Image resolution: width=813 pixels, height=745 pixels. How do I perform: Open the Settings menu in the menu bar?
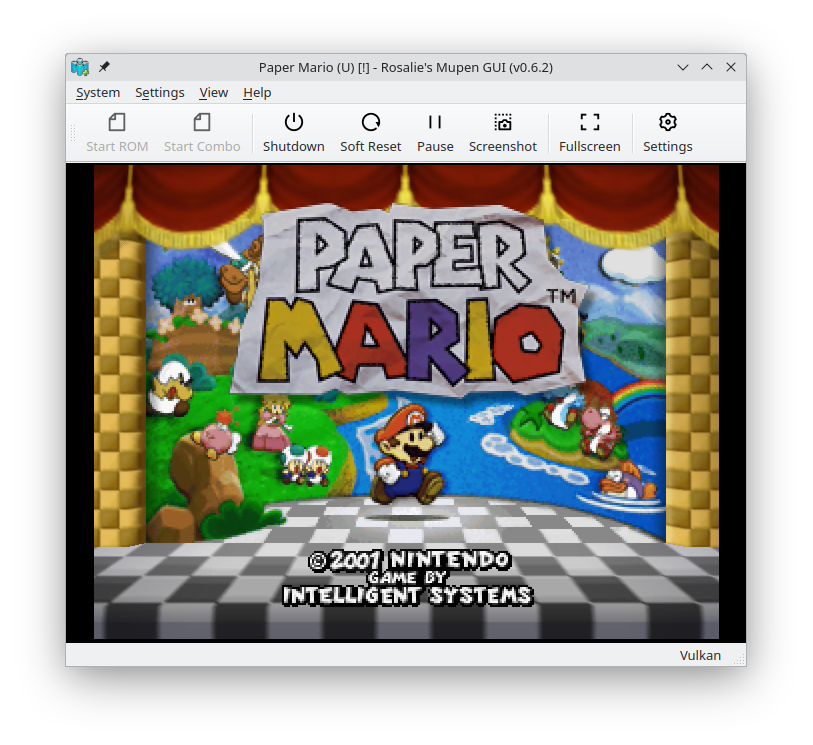point(160,93)
